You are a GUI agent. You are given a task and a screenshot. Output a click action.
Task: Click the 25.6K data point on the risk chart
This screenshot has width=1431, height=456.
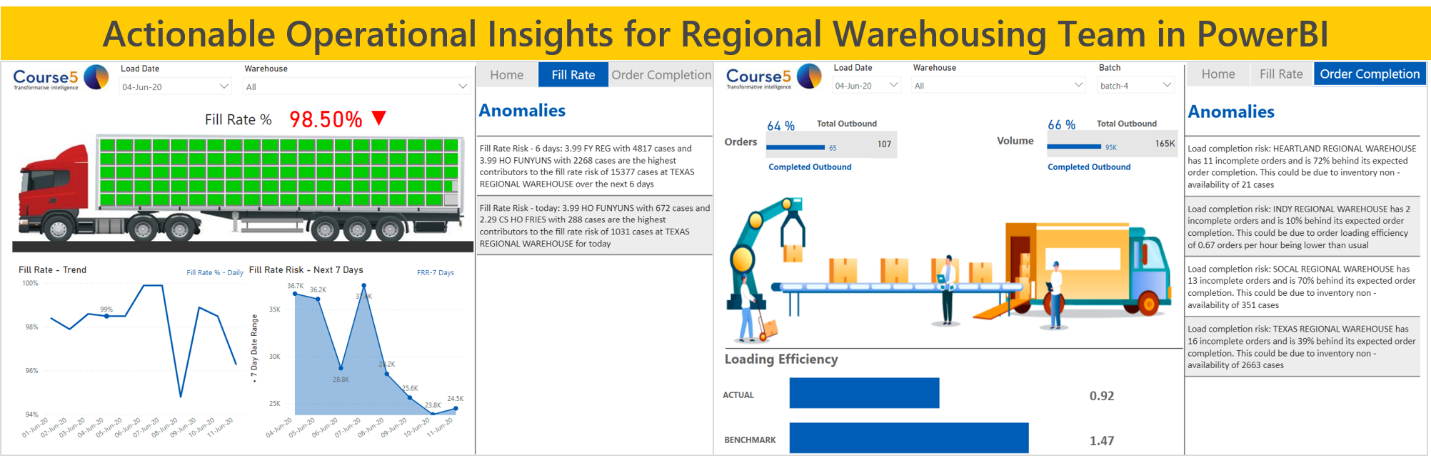tap(410, 397)
